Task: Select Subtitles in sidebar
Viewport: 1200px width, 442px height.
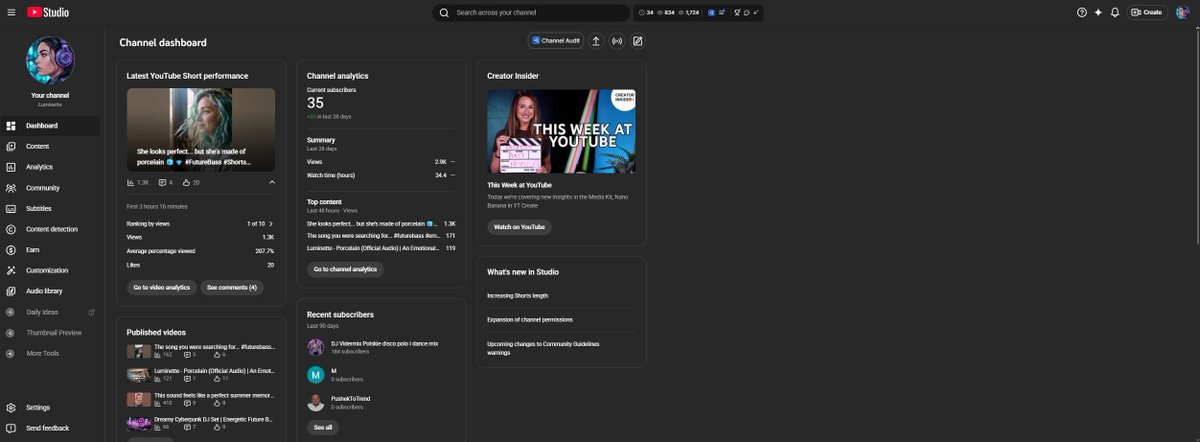Action: [x=50, y=209]
